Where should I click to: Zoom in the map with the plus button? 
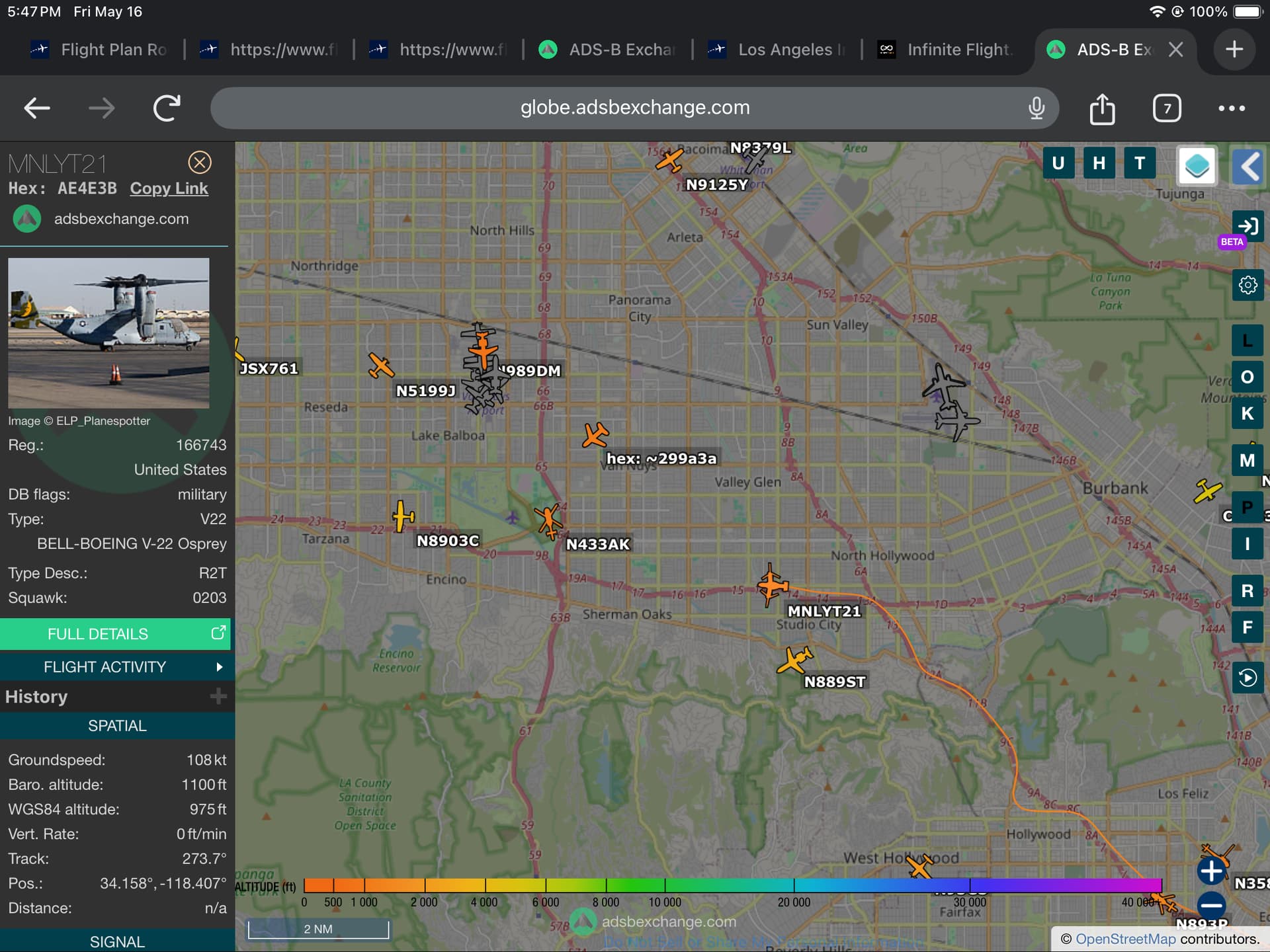(1211, 871)
